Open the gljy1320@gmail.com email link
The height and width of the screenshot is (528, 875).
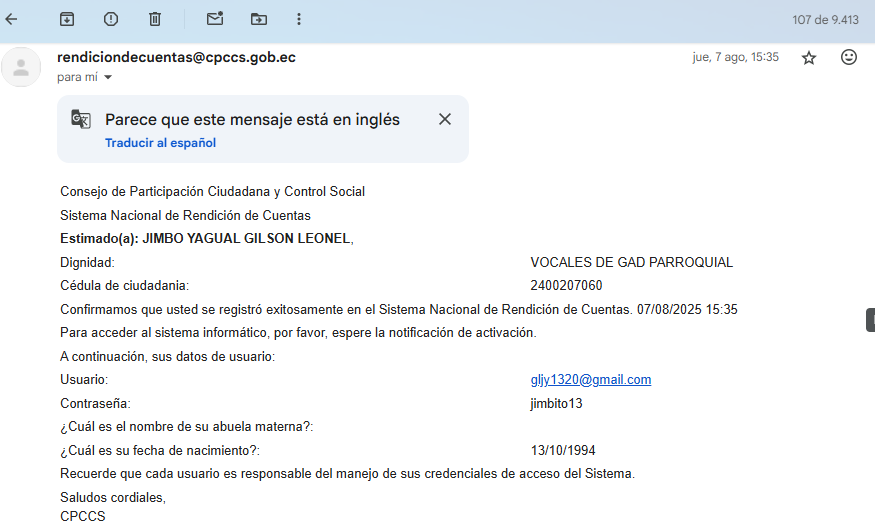click(x=590, y=380)
